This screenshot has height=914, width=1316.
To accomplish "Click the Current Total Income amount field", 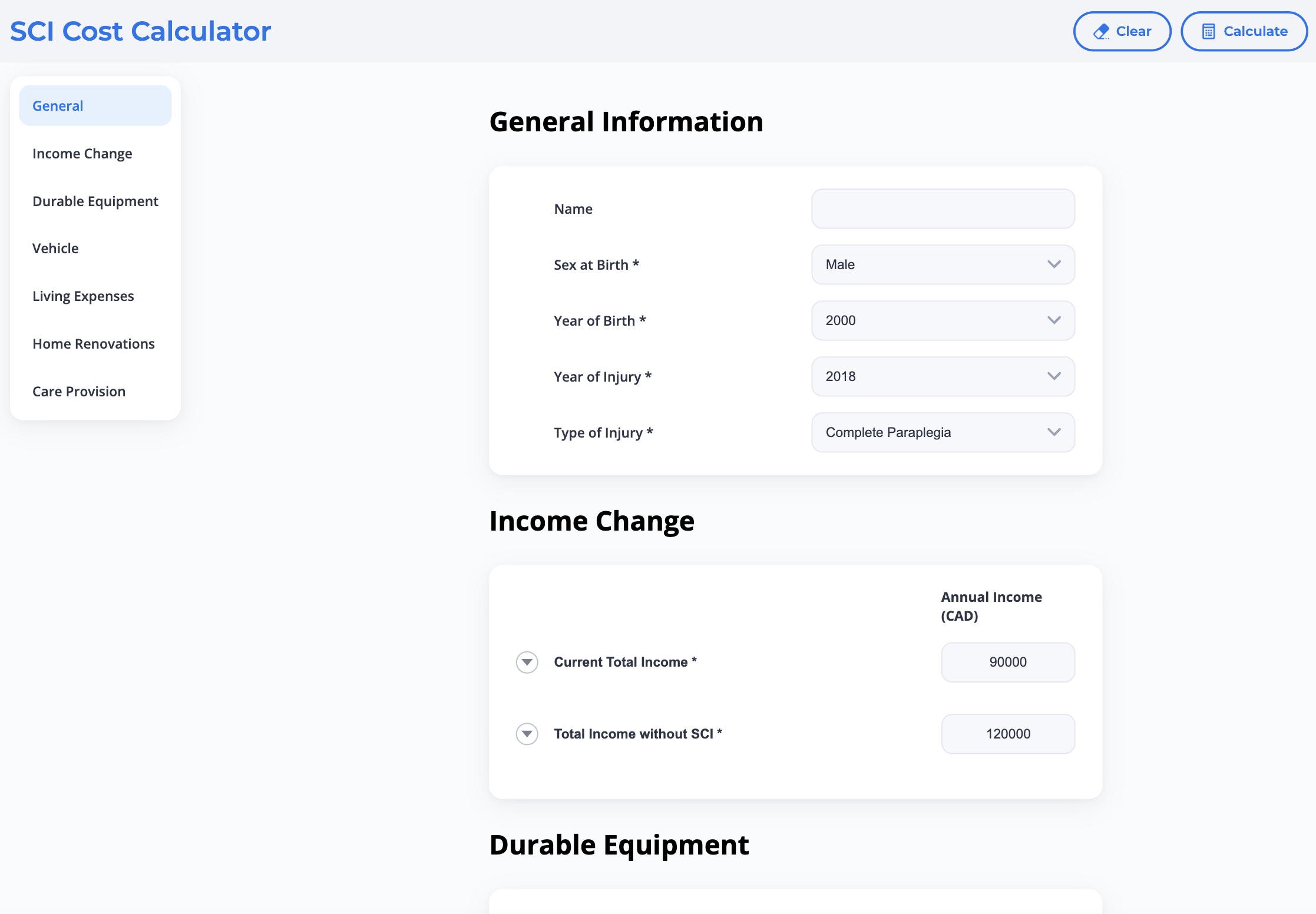I will (1008, 662).
